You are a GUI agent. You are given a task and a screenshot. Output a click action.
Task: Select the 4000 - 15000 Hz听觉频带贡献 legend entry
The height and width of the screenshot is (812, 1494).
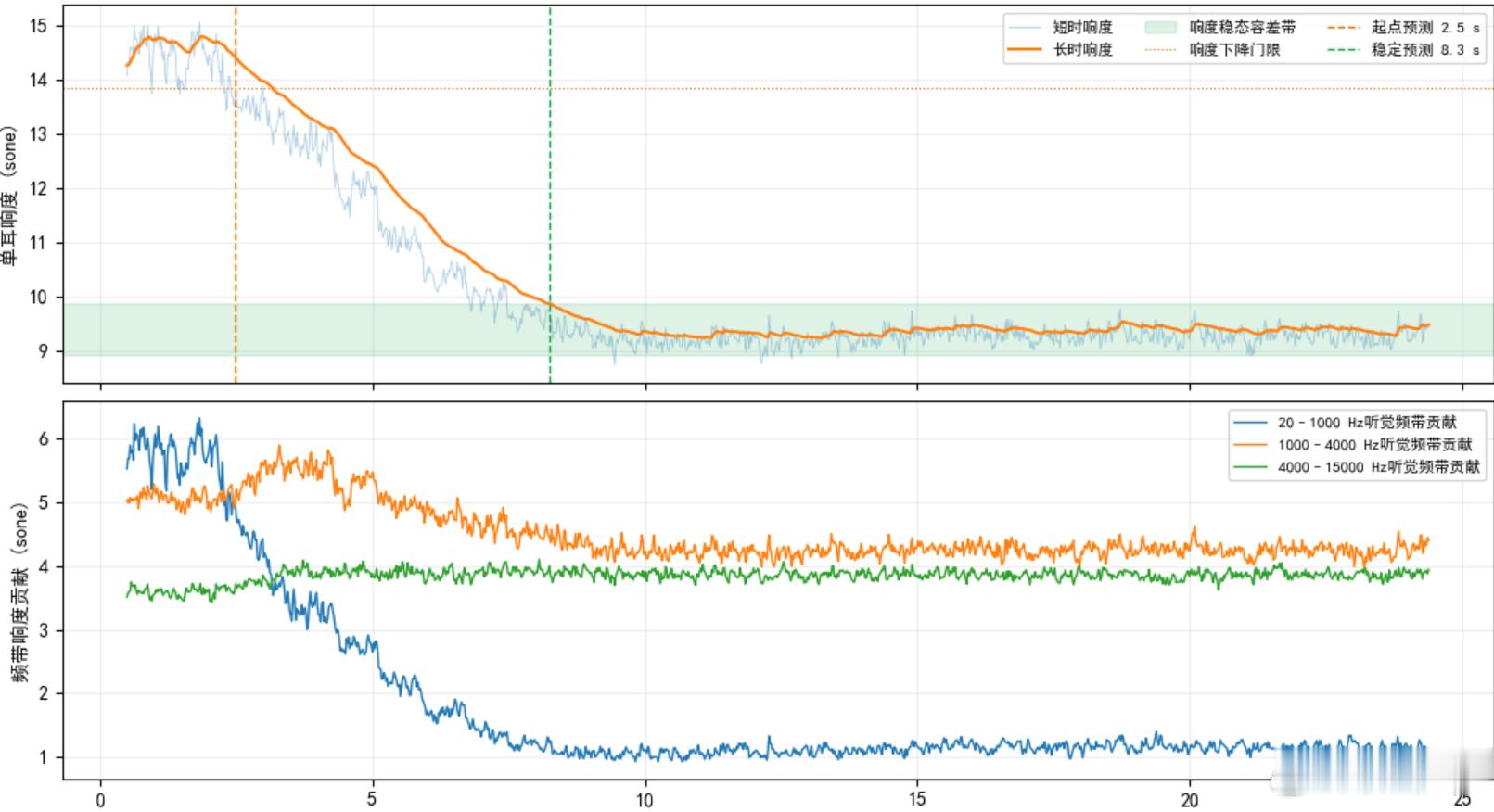click(1357, 467)
